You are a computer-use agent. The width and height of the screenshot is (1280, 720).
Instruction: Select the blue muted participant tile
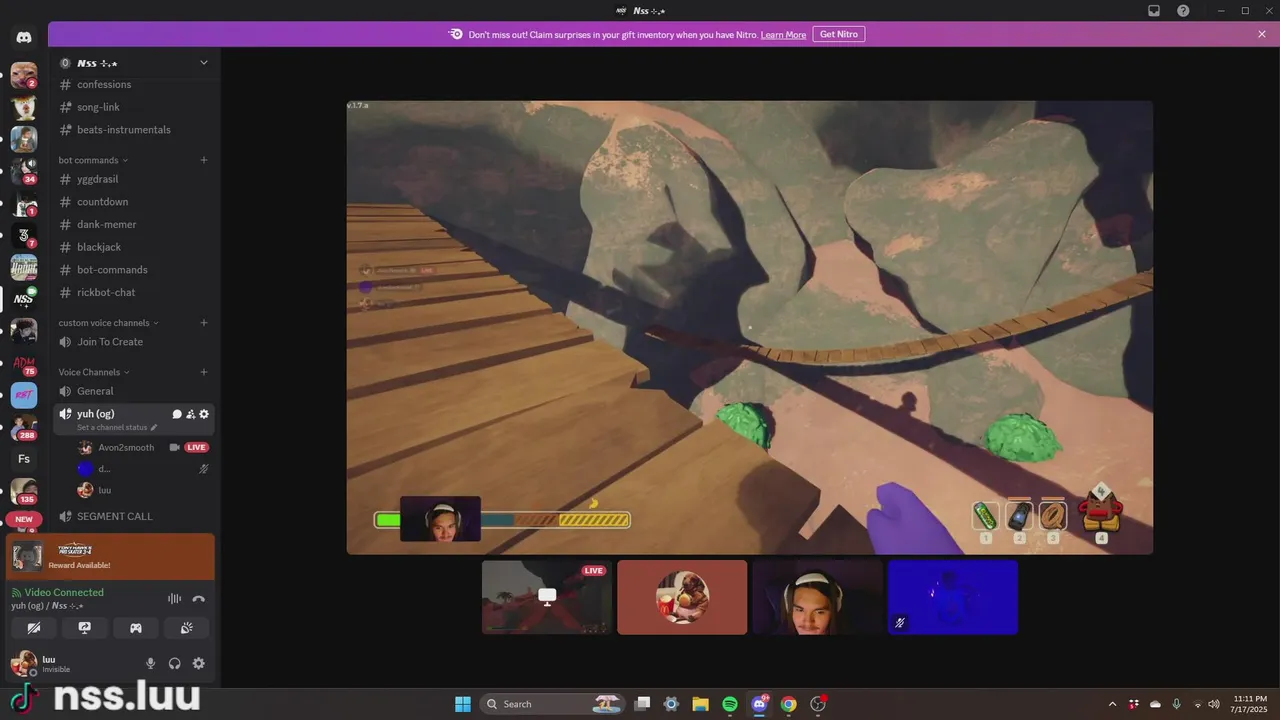click(953, 597)
